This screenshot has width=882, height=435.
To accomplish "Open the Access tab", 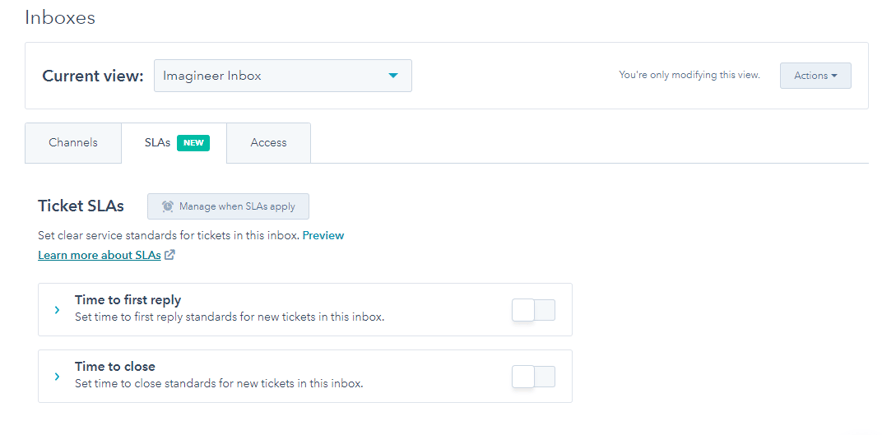I will [268, 143].
